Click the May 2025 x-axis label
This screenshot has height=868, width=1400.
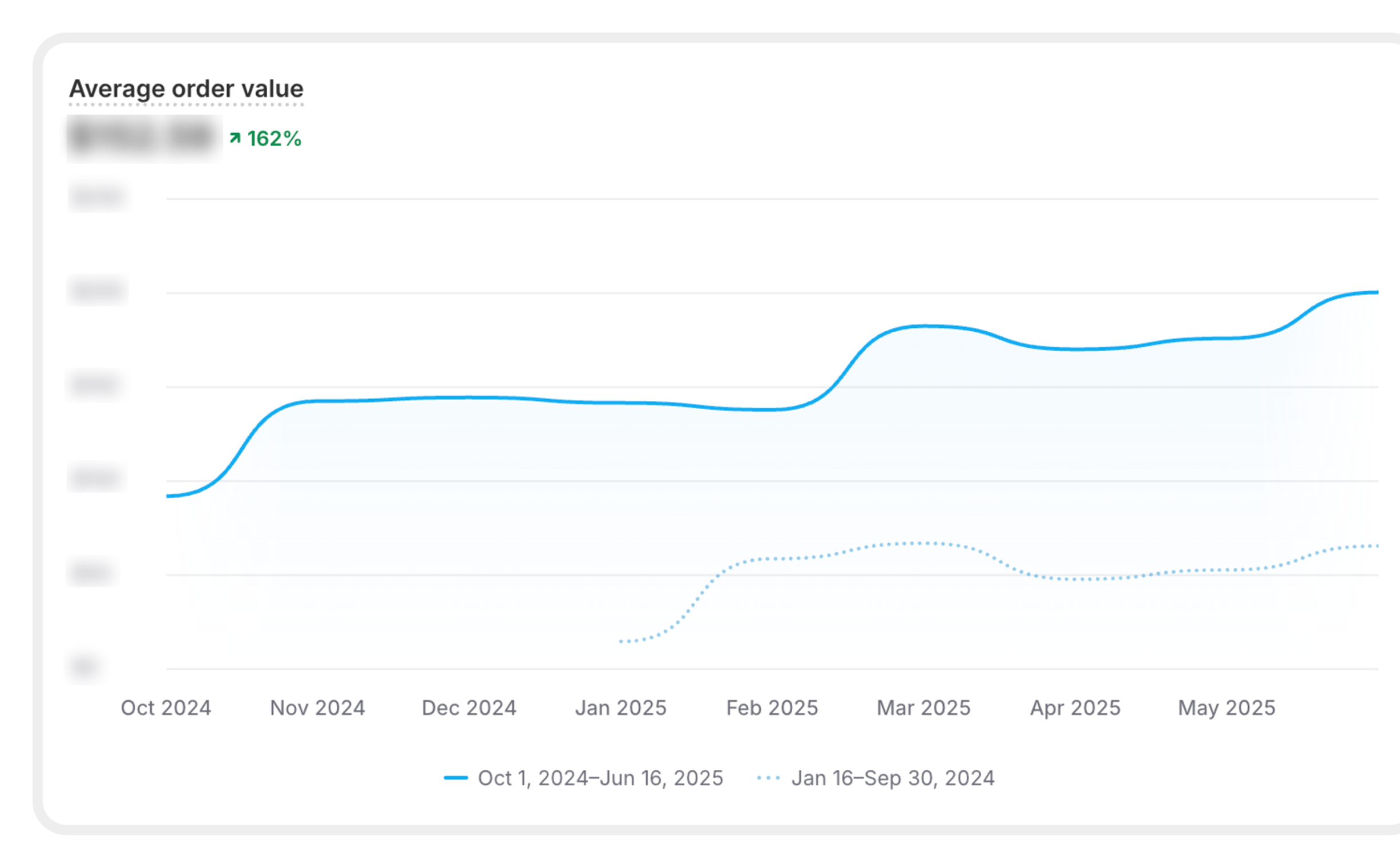(x=1226, y=708)
